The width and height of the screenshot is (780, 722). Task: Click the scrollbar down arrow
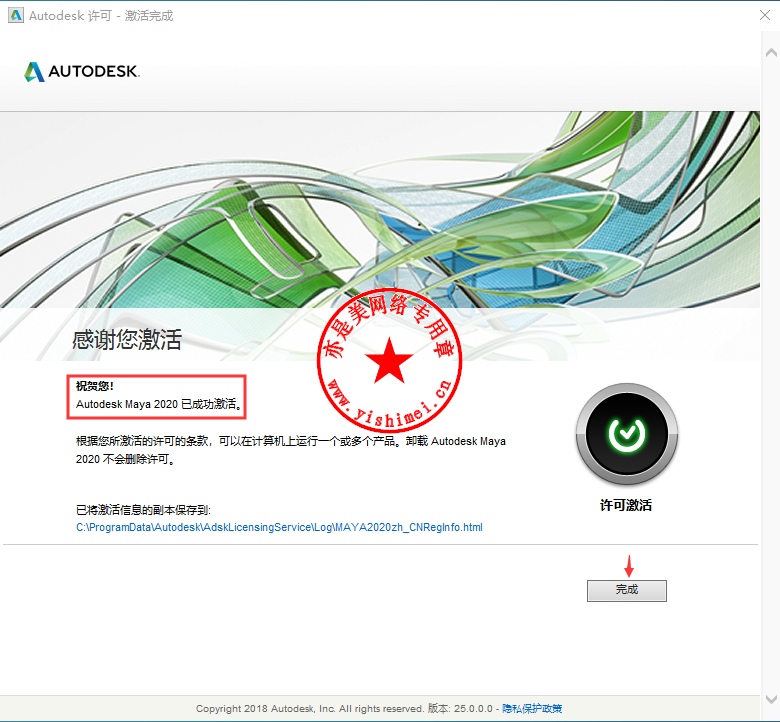point(771,698)
